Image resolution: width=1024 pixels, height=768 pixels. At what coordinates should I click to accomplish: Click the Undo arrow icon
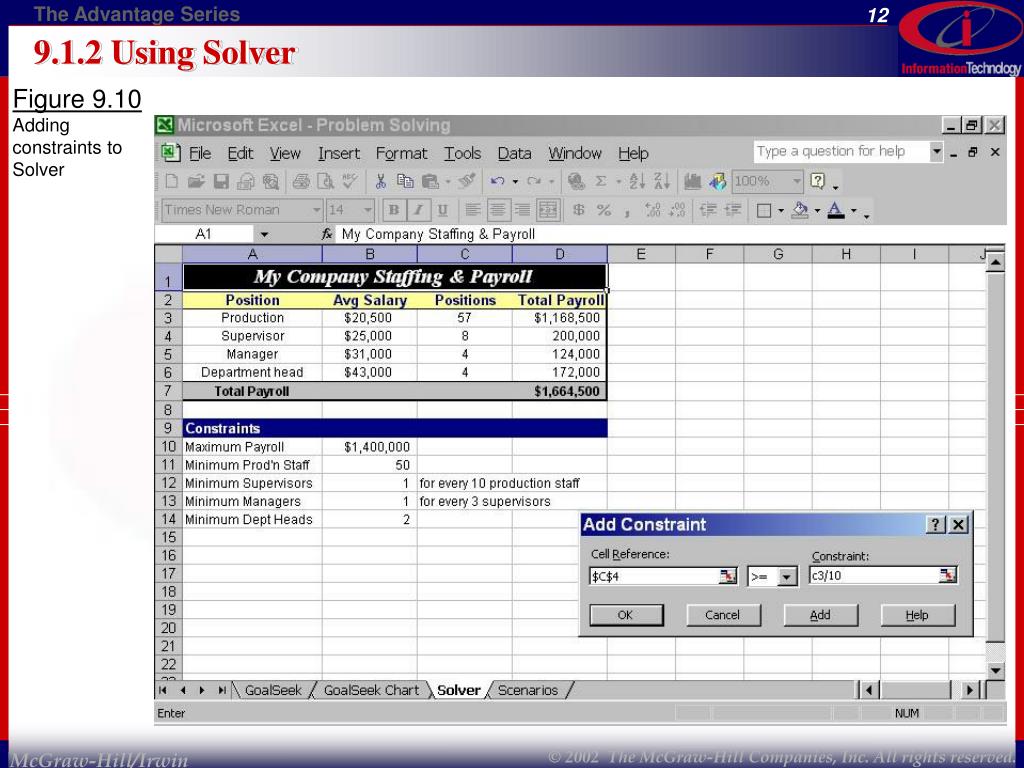click(x=498, y=182)
